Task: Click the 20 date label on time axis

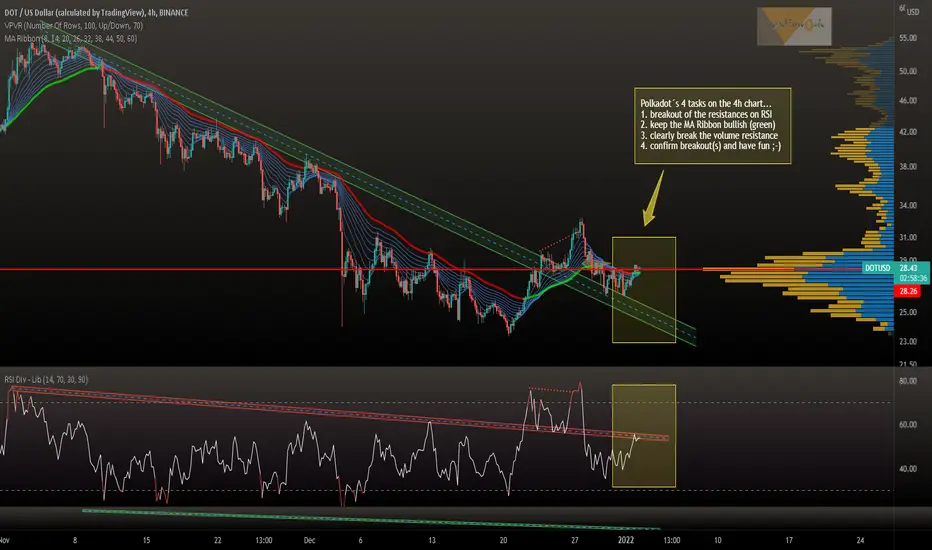Action: (503, 540)
